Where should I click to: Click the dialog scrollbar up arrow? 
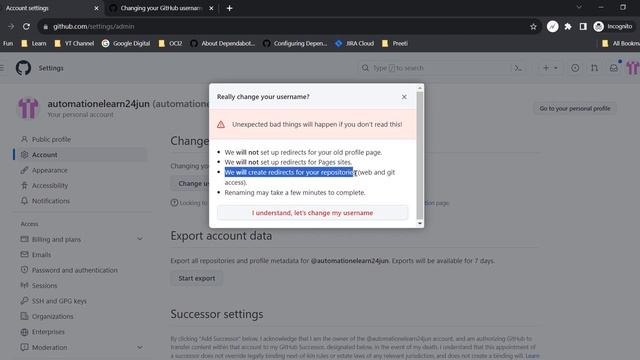420,88
